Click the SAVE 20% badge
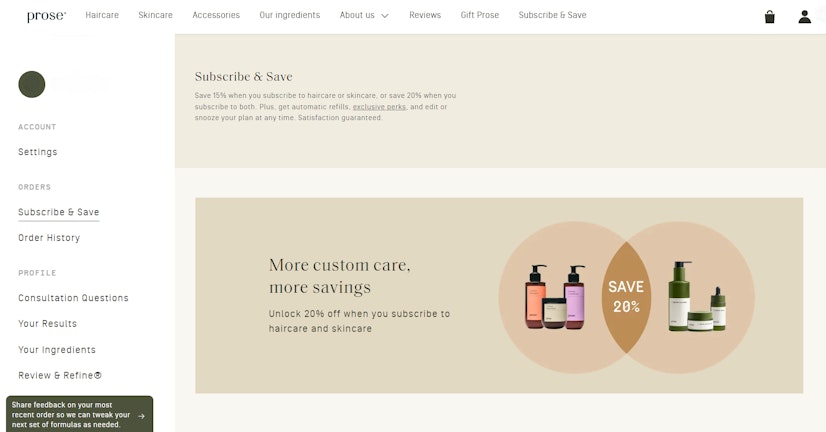Screen dimensions: 826x432 click(626, 297)
